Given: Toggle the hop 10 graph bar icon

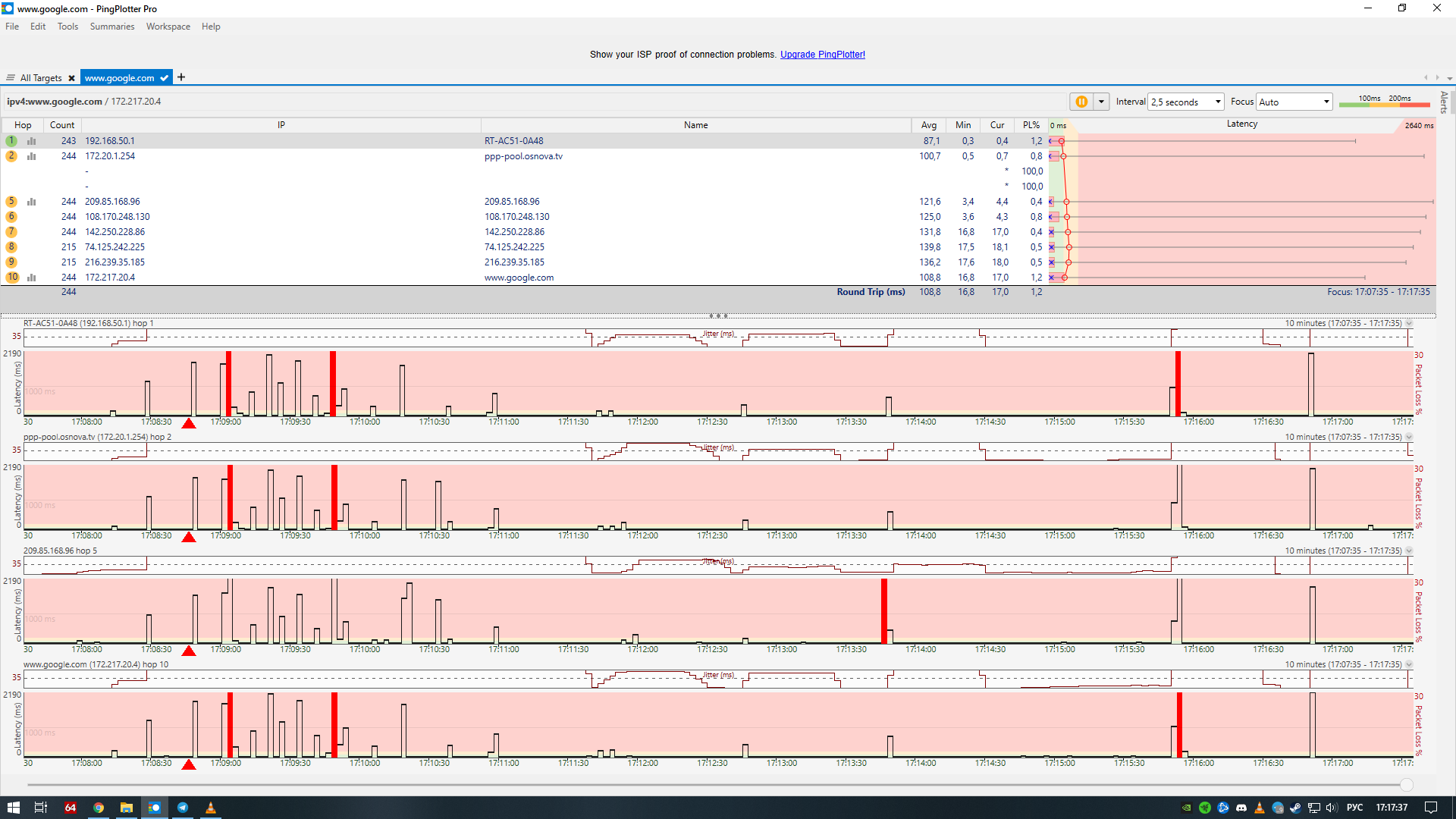Looking at the screenshot, I should click(32, 278).
